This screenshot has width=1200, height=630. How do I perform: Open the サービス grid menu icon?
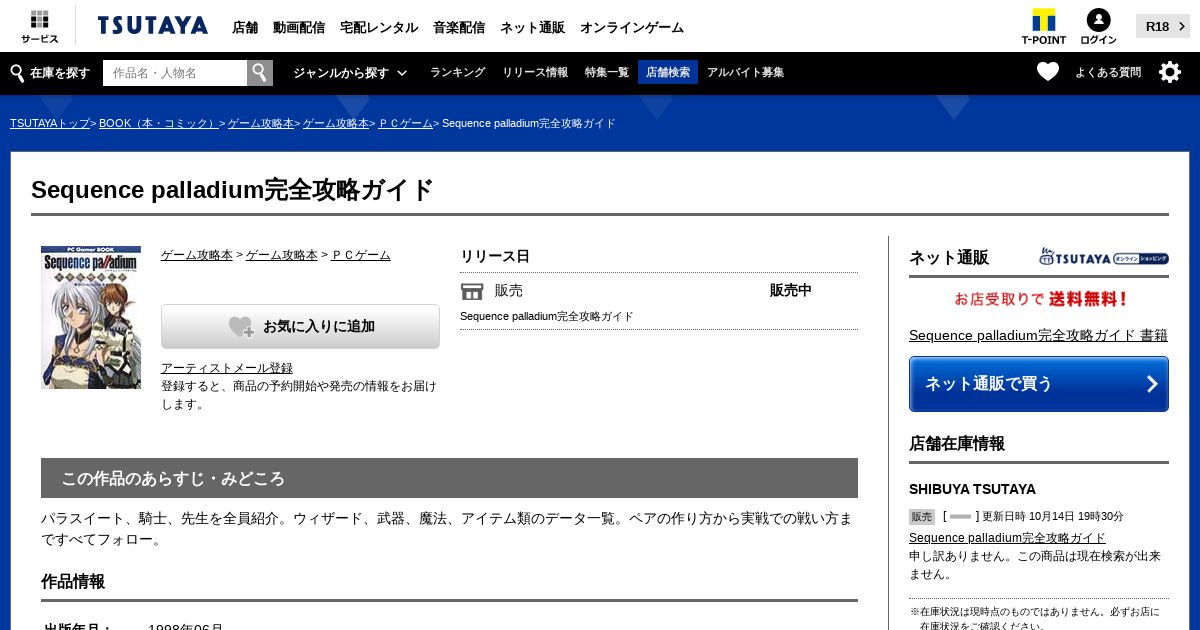(x=39, y=26)
